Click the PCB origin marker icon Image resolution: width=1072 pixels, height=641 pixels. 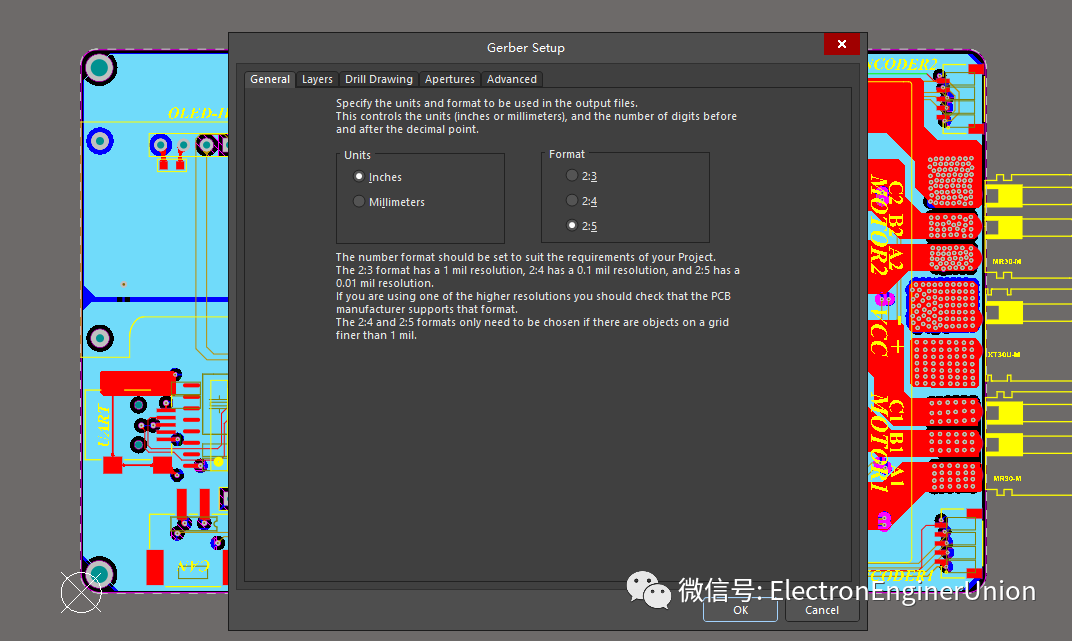tap(80, 592)
